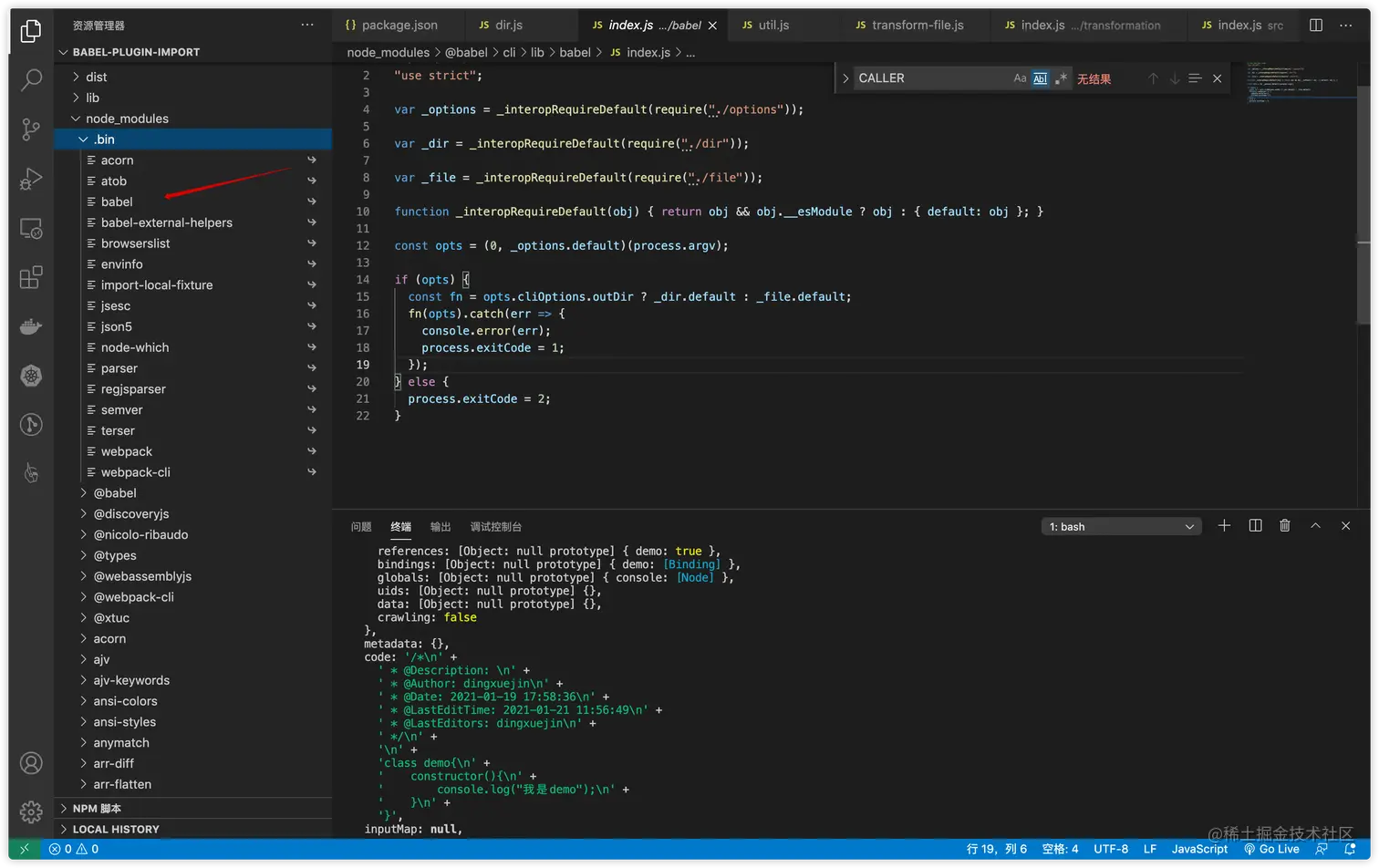The image size is (1379, 868).
Task: Switch to index.js src tab
Action: tap(1242, 25)
